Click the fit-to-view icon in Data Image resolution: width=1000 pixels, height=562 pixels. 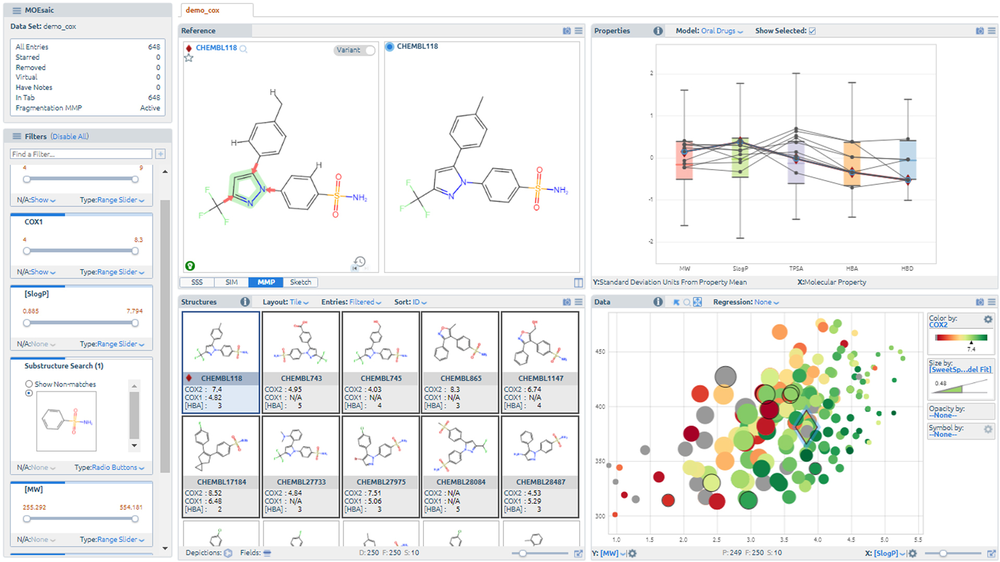click(698, 302)
